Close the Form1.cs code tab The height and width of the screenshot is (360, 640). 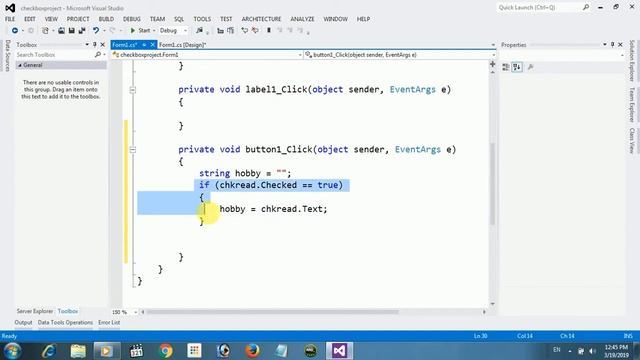pos(153,45)
